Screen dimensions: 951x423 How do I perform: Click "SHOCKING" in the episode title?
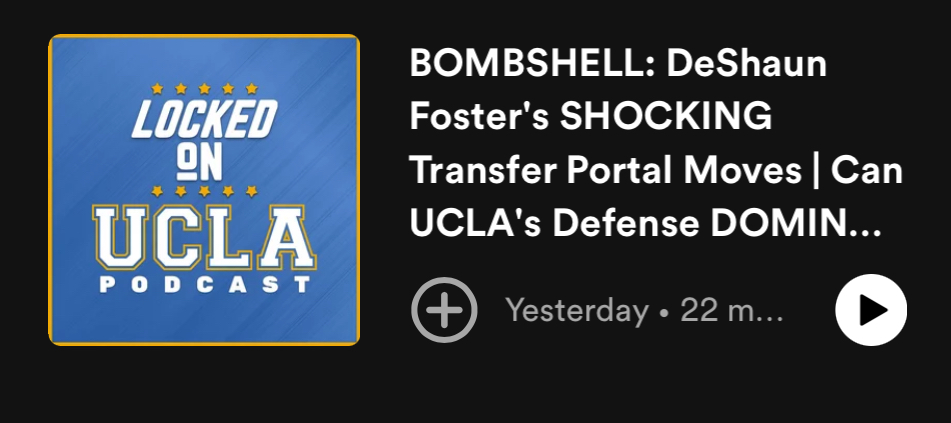click(x=665, y=118)
